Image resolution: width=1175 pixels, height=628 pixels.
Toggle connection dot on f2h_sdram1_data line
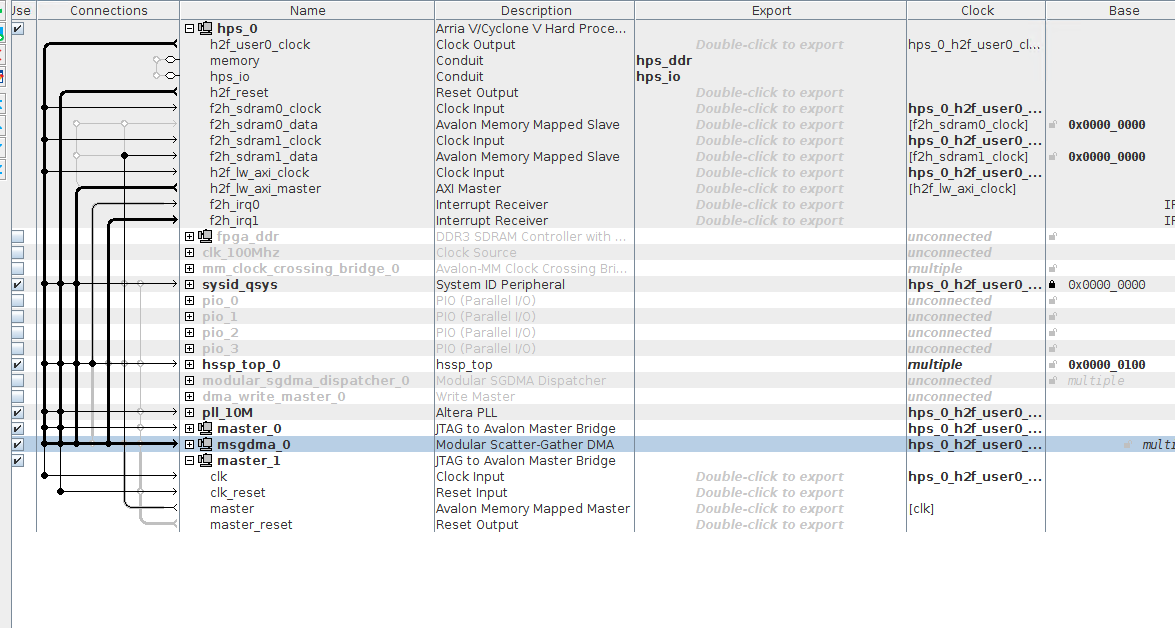(124, 157)
